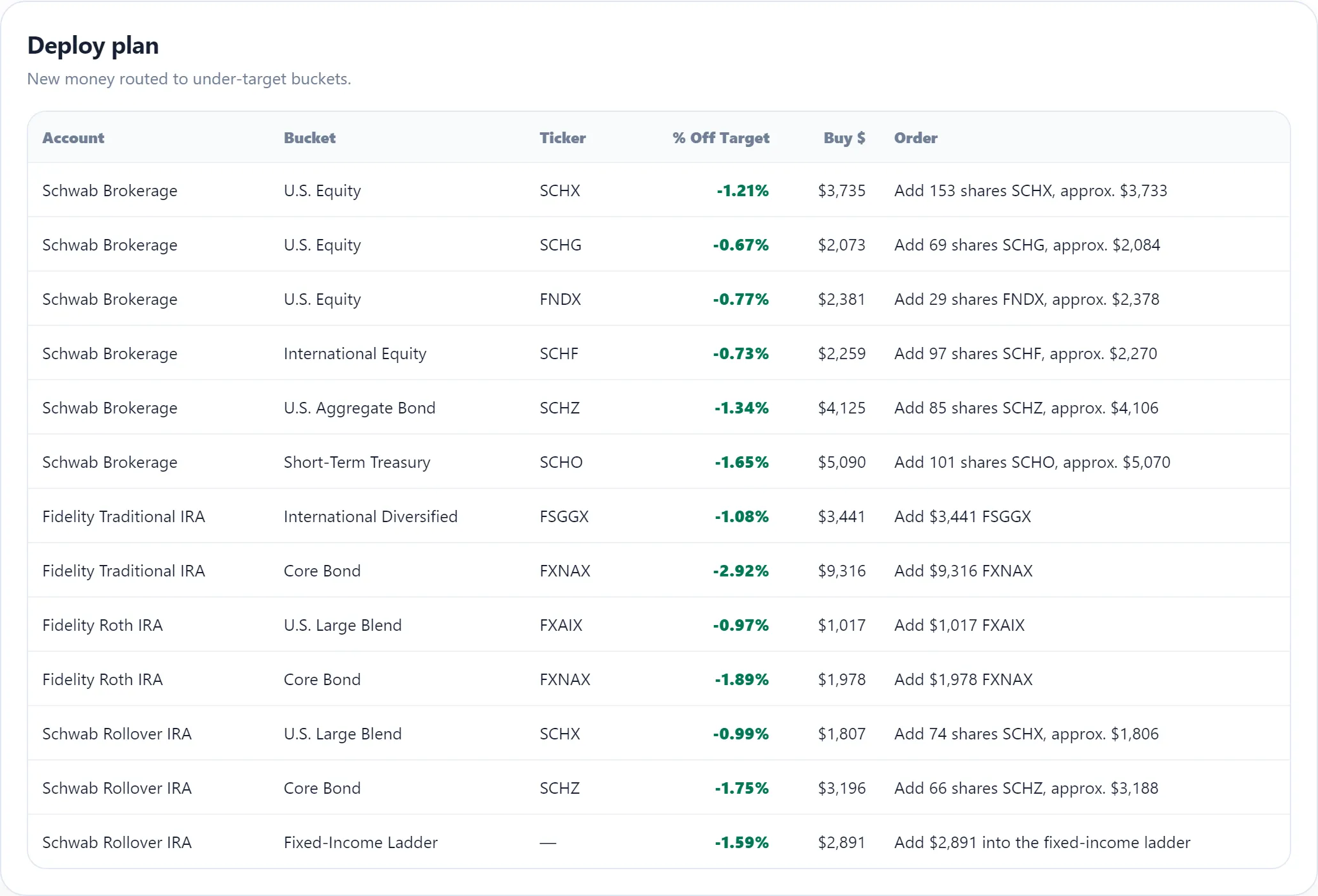
Task: Click the U.S. Aggregate Bond bucket cell
Action: 359,408
